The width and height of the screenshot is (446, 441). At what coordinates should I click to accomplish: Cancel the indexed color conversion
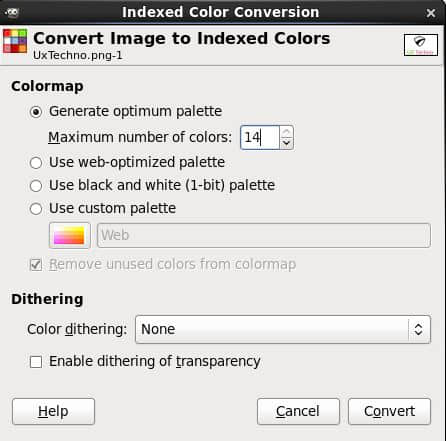coord(298,411)
